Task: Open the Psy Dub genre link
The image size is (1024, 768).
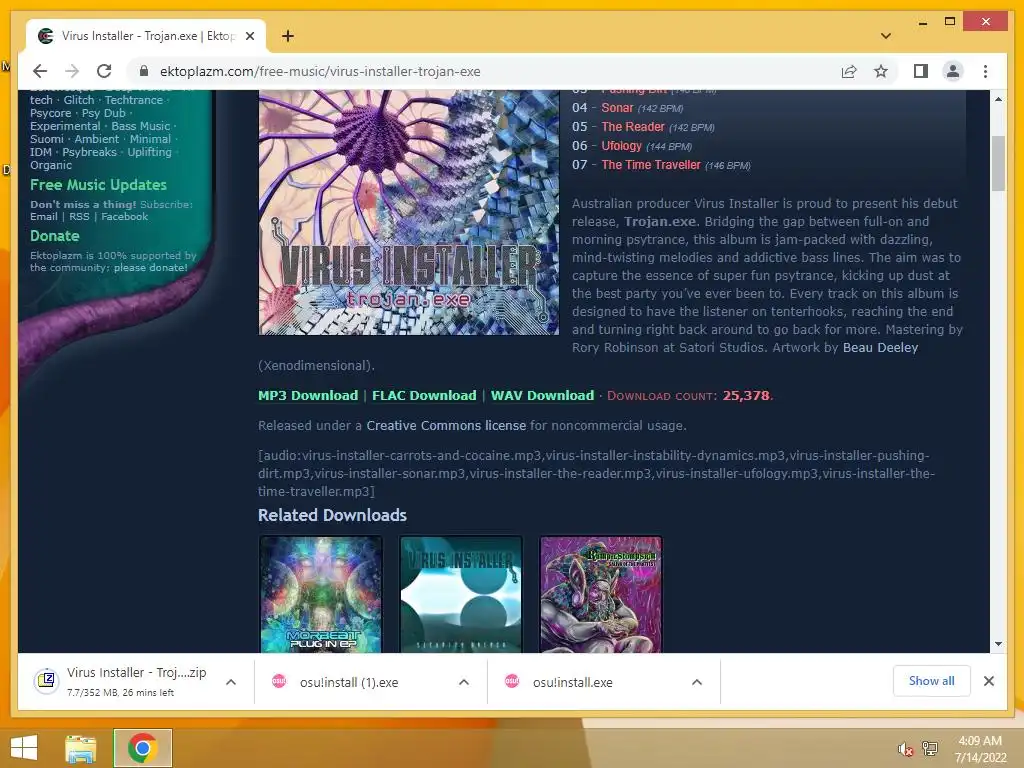Action: coord(103,113)
